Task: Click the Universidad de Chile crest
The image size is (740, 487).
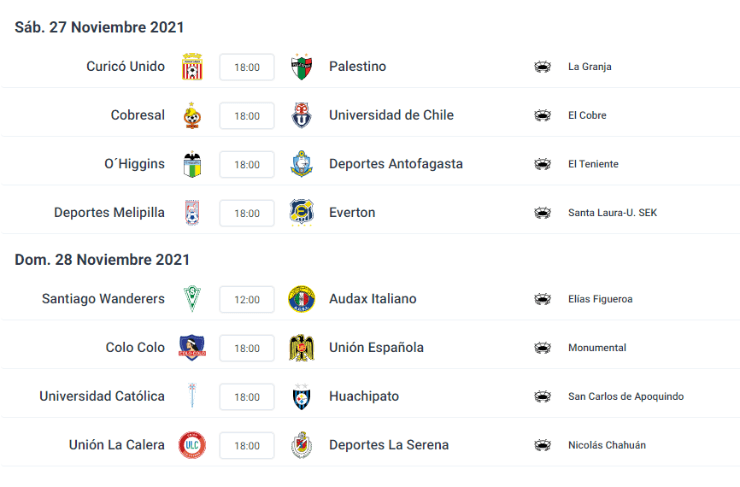Action: [302, 115]
